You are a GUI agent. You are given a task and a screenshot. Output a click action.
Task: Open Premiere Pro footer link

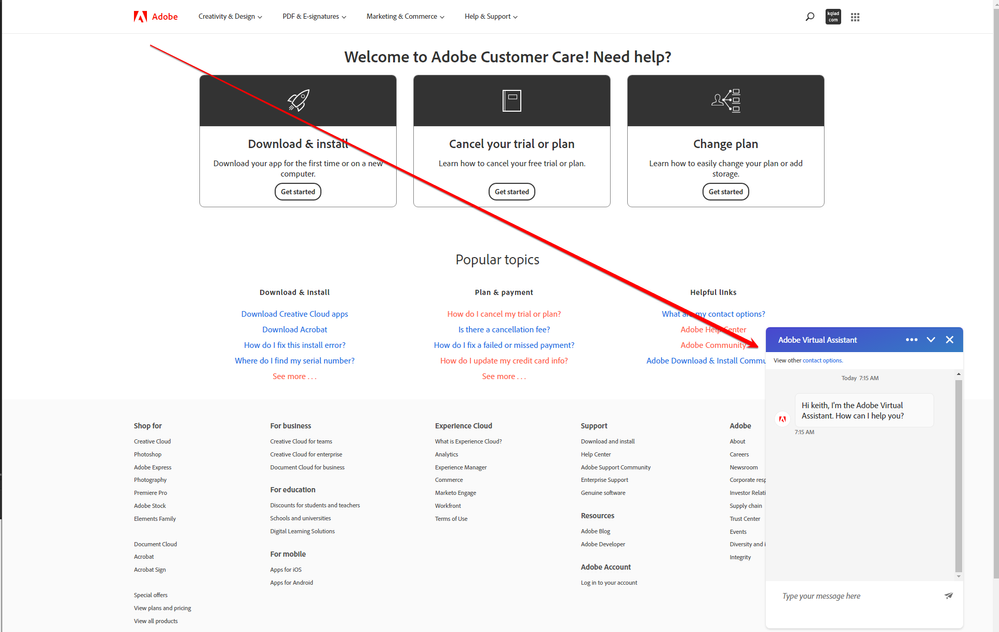tap(150, 492)
